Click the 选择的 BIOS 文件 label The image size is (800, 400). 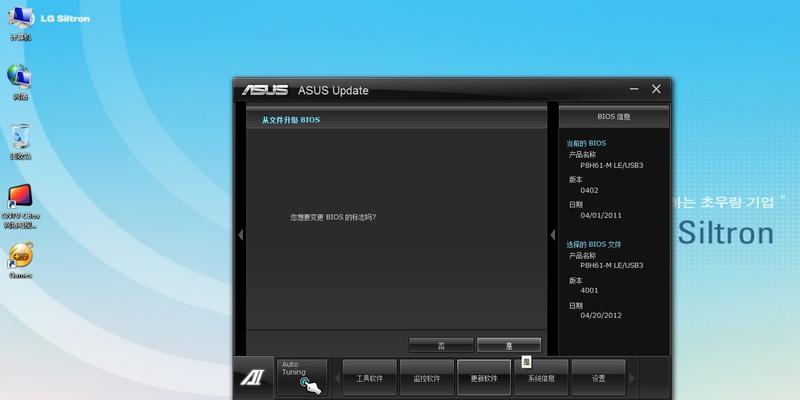point(593,244)
